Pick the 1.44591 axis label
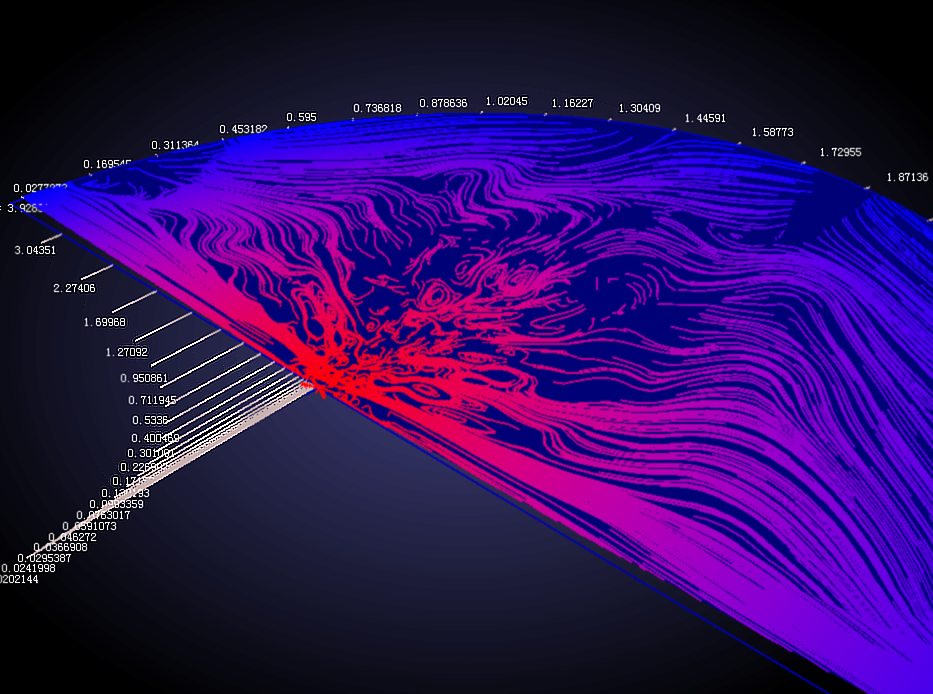Screen dimensions: 933x694 point(705,118)
